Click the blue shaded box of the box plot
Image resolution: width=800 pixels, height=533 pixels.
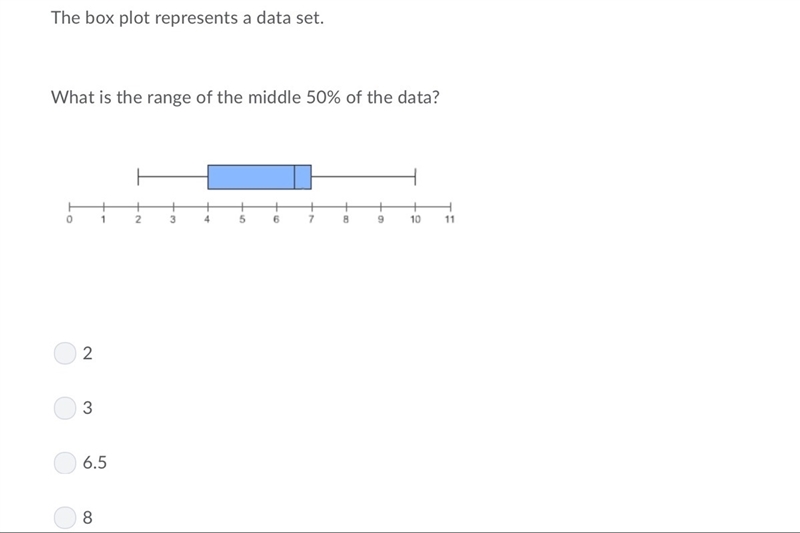point(259,177)
